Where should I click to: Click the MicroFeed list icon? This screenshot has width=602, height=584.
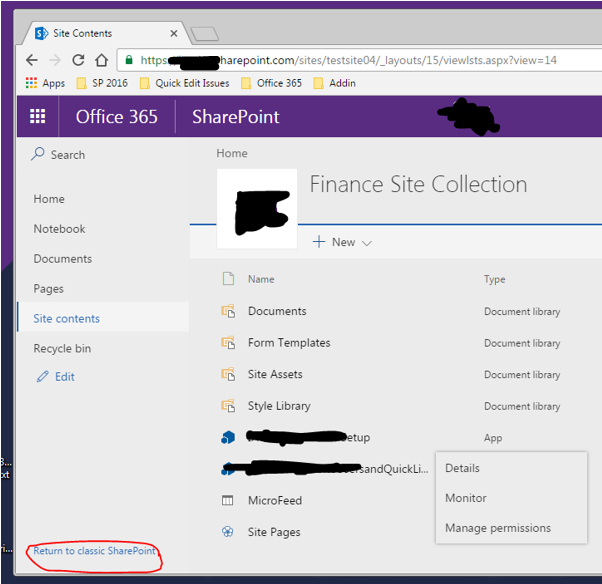pos(228,500)
